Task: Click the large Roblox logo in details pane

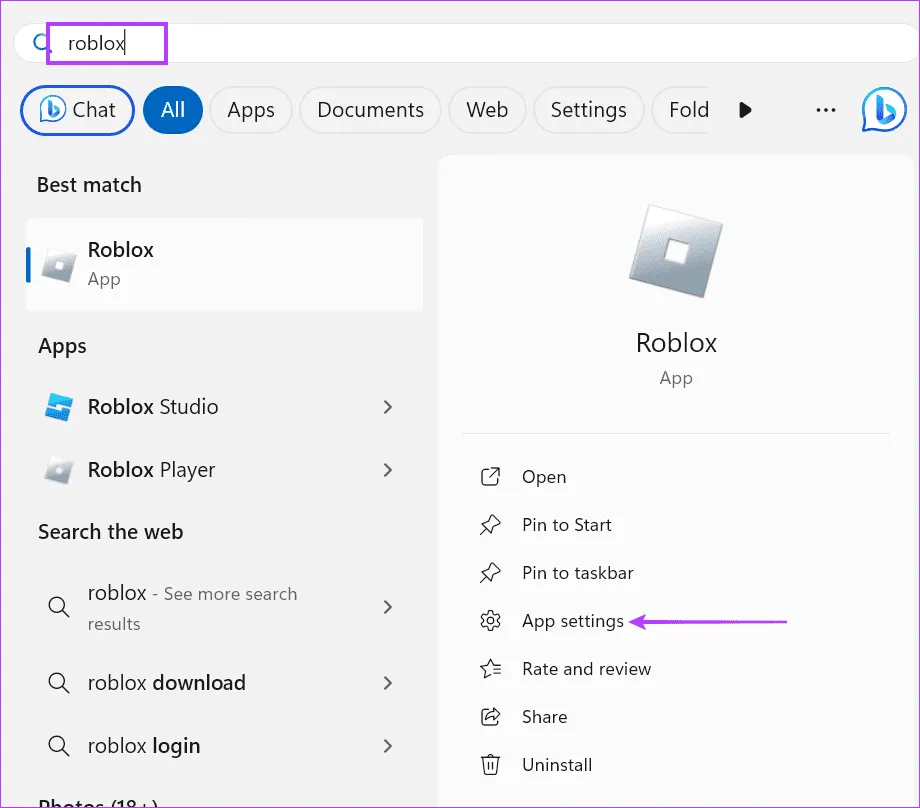Action: (x=676, y=251)
